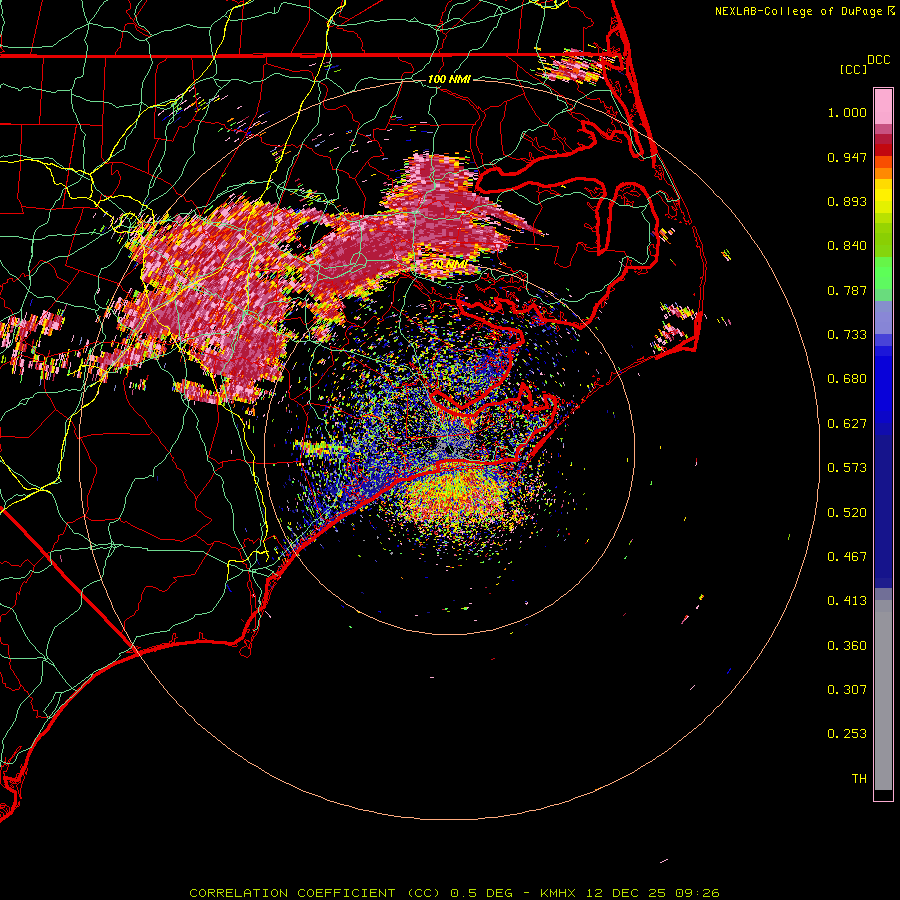Screen dimensions: 900x900
Task: Click the 0.893 color scale value
Action: pyautogui.click(x=847, y=201)
